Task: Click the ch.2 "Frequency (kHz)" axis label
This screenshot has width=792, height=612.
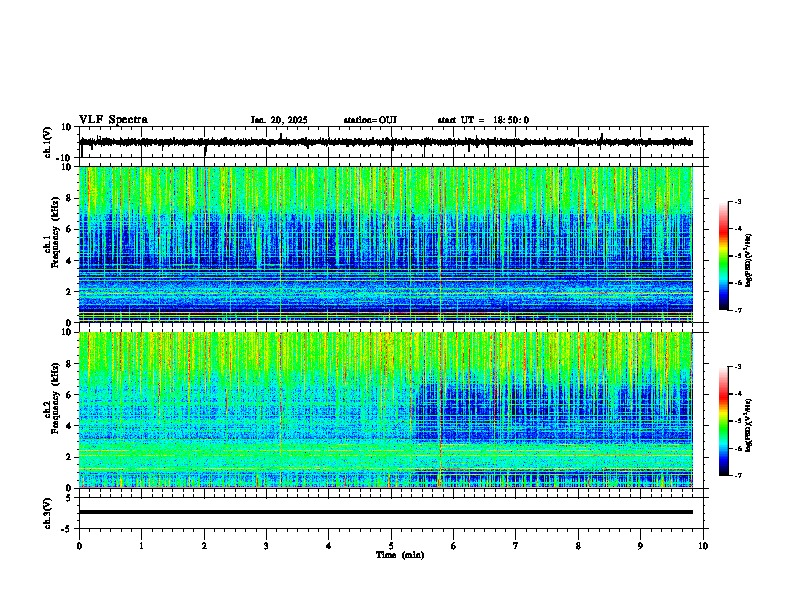Action: pyautogui.click(x=55, y=398)
